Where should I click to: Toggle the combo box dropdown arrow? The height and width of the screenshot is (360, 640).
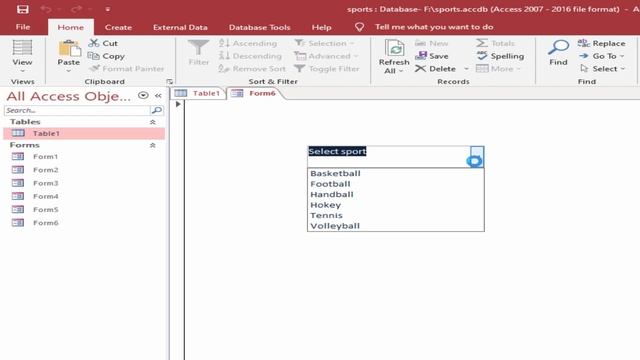477,157
